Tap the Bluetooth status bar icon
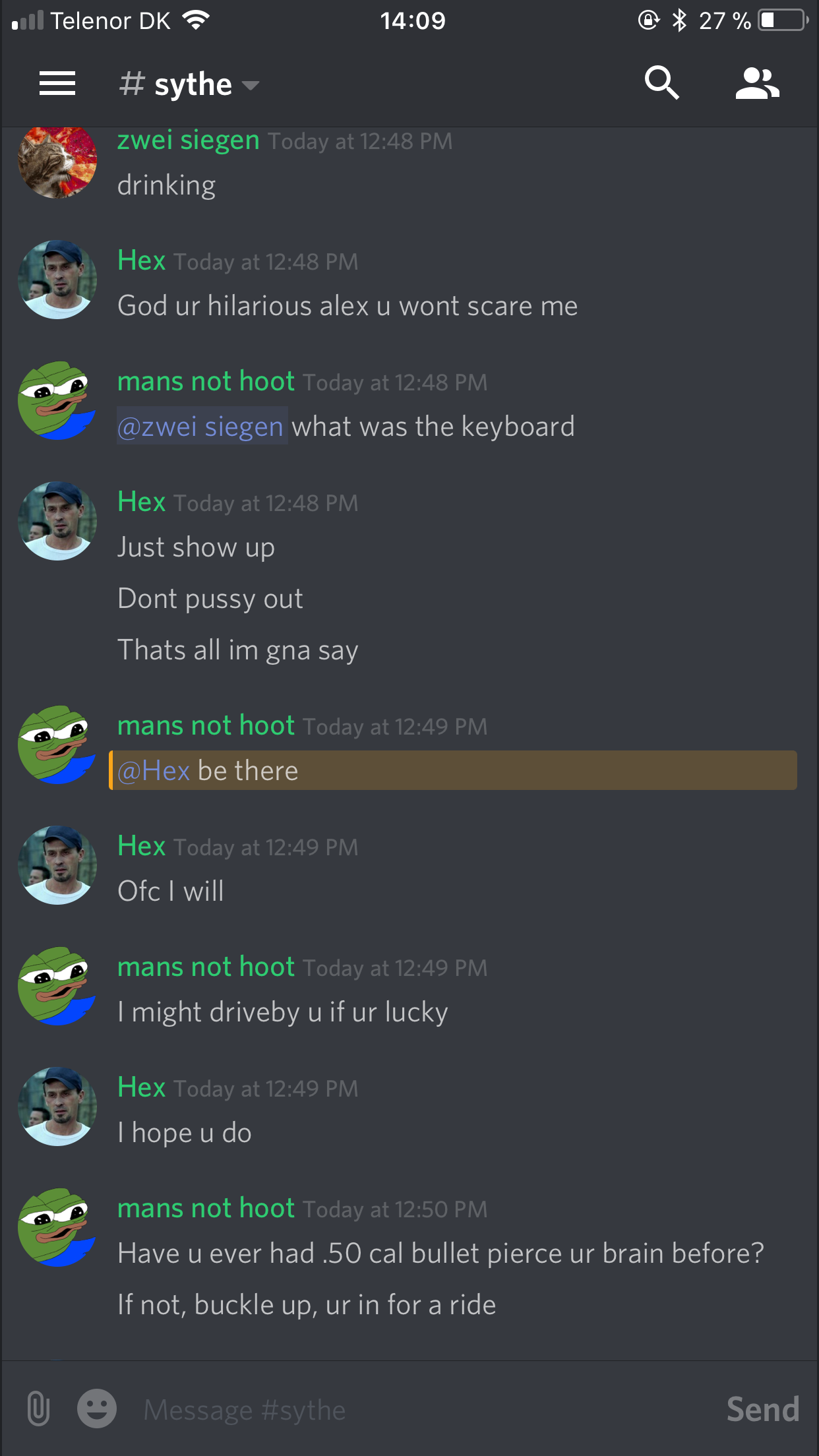Viewport: 819px width, 1456px height. pyautogui.click(x=679, y=20)
